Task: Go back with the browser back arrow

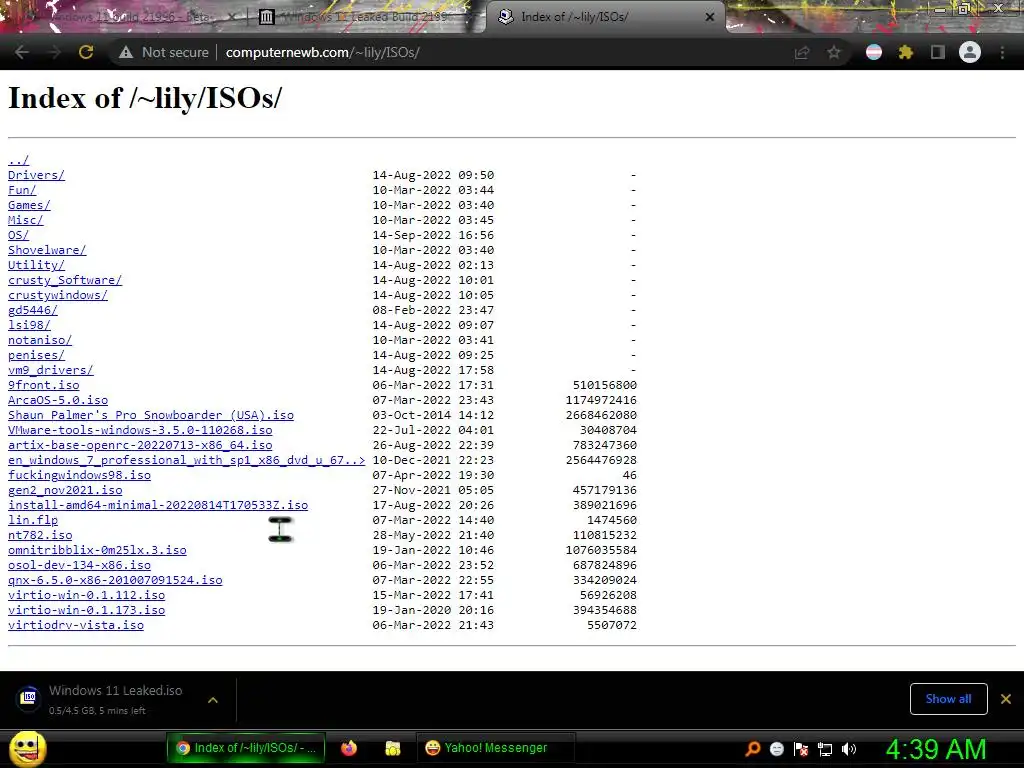Action: [22, 52]
